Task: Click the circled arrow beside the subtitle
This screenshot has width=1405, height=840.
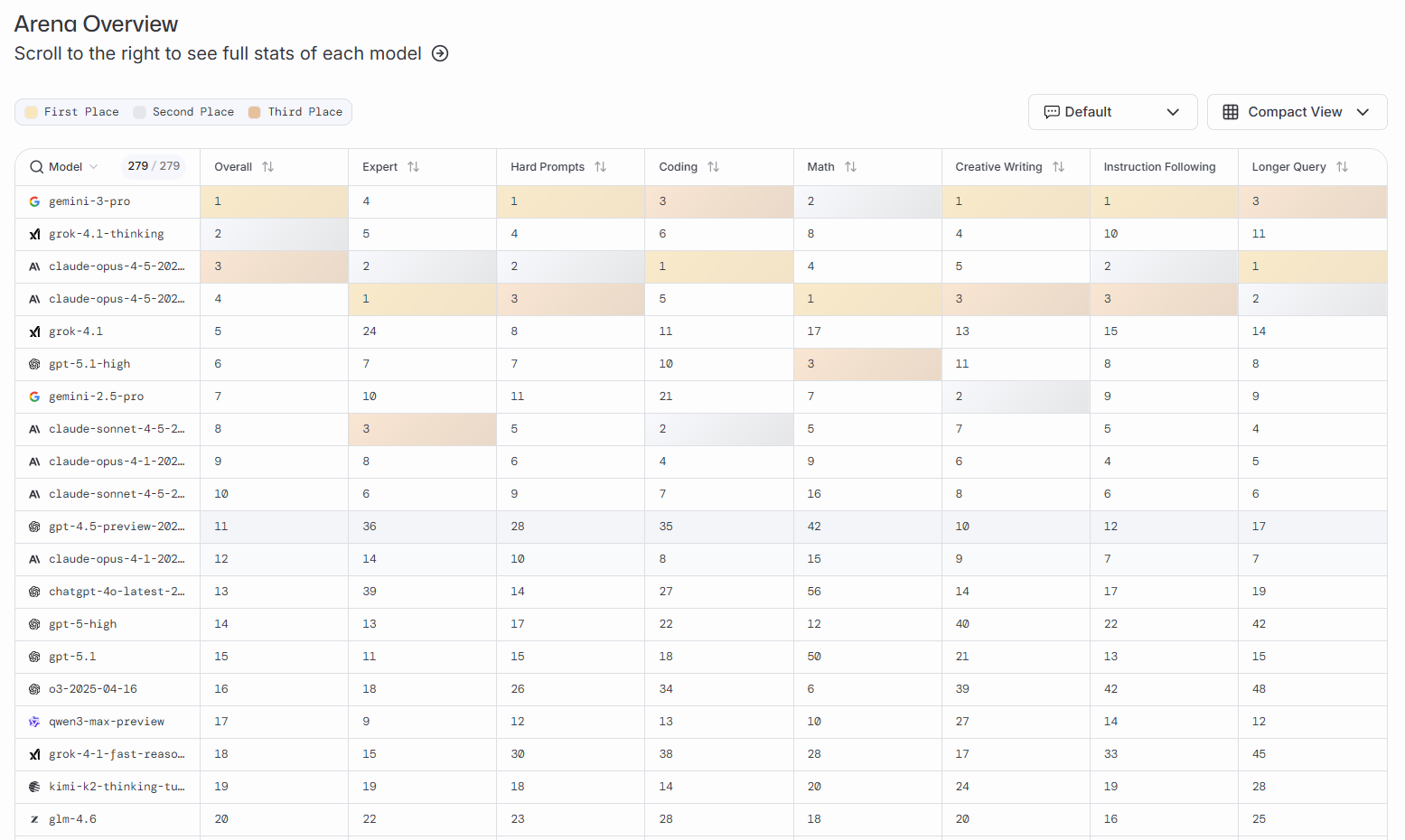Action: pos(440,53)
